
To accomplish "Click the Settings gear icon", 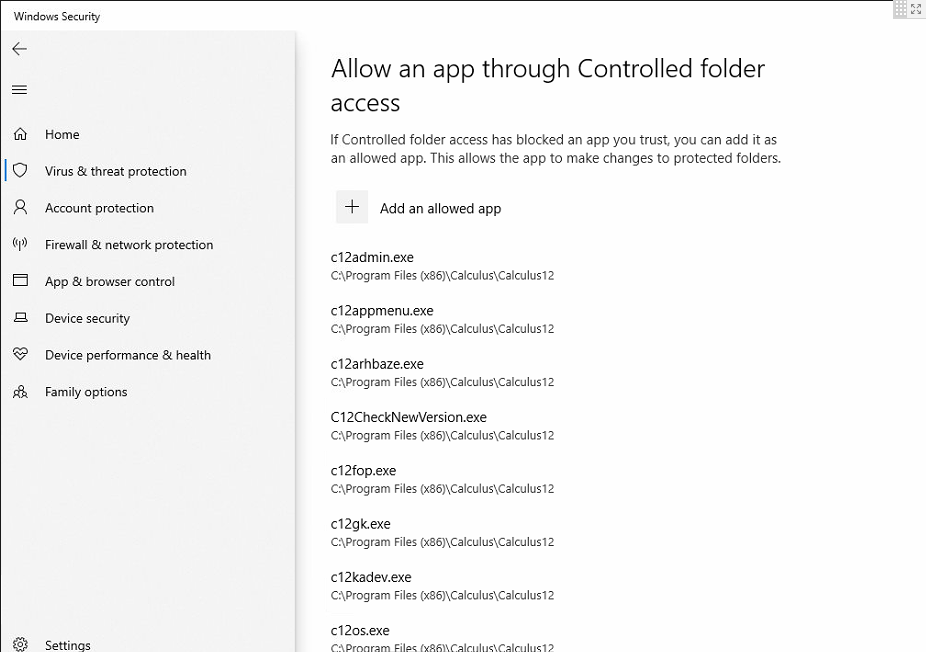I will point(20,645).
